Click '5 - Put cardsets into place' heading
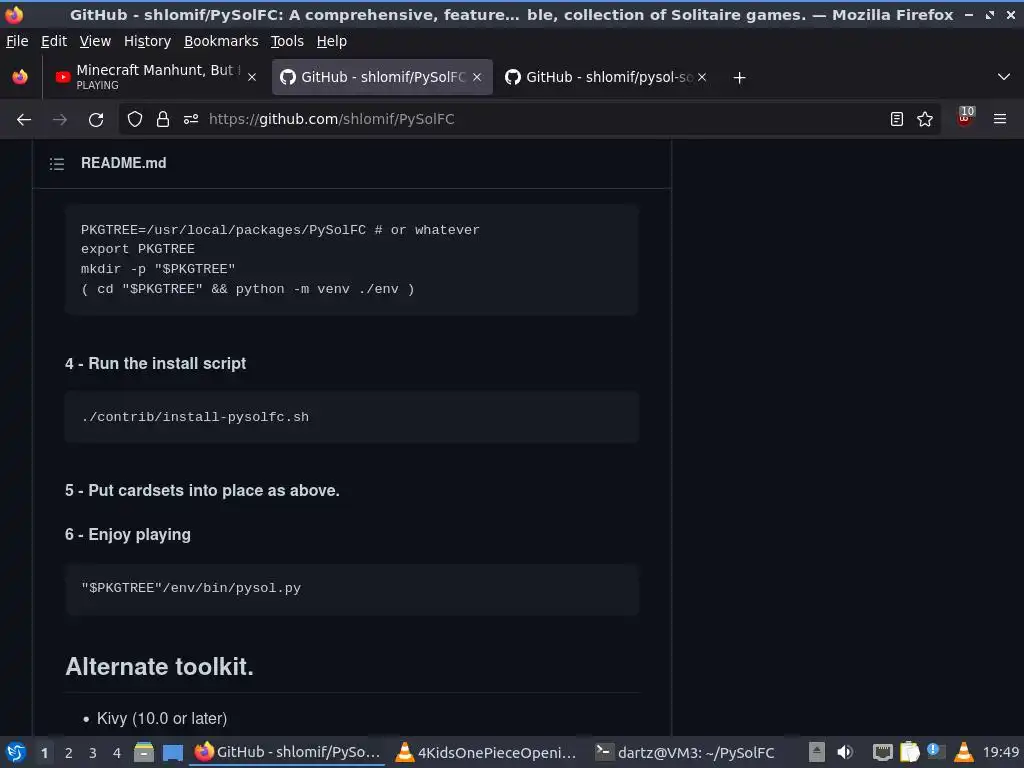Viewport: 1024px width, 768px height. [x=202, y=490]
